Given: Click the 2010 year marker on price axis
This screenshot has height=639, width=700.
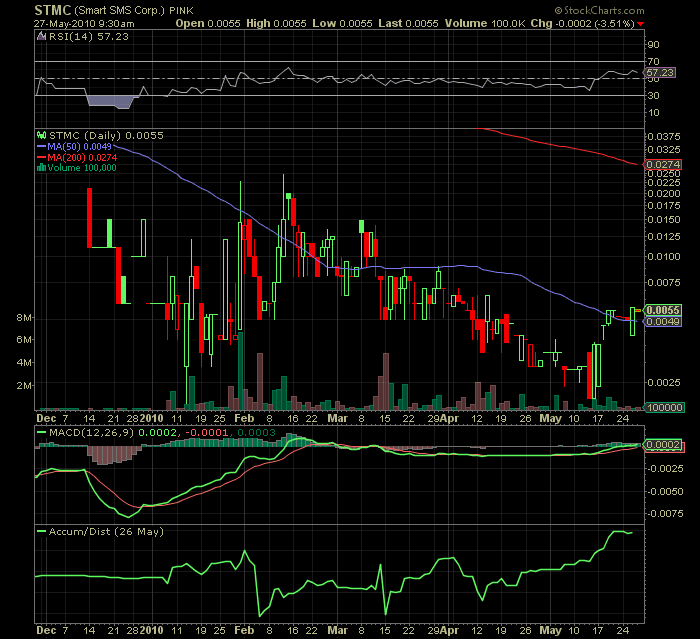Looking at the screenshot, I should (x=151, y=417).
